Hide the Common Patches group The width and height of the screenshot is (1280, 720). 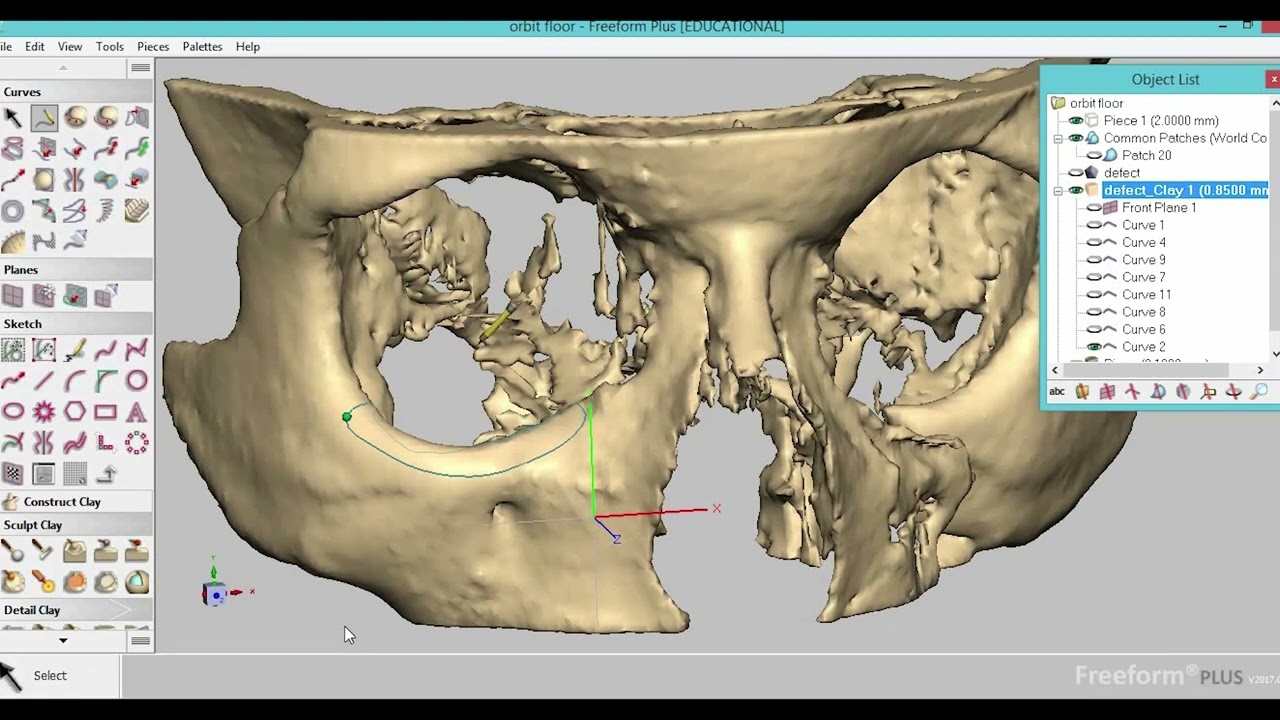click(x=1075, y=138)
